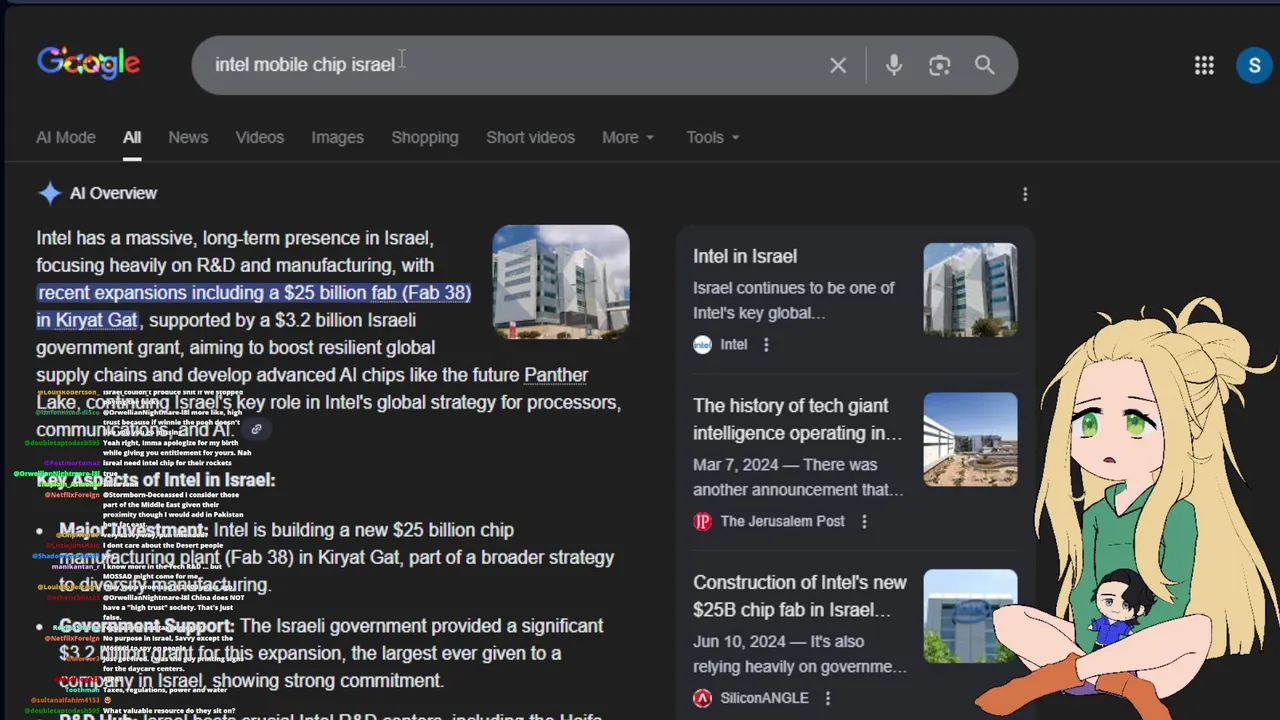Open thumbnail of Intel in Israel card

click(x=970, y=290)
